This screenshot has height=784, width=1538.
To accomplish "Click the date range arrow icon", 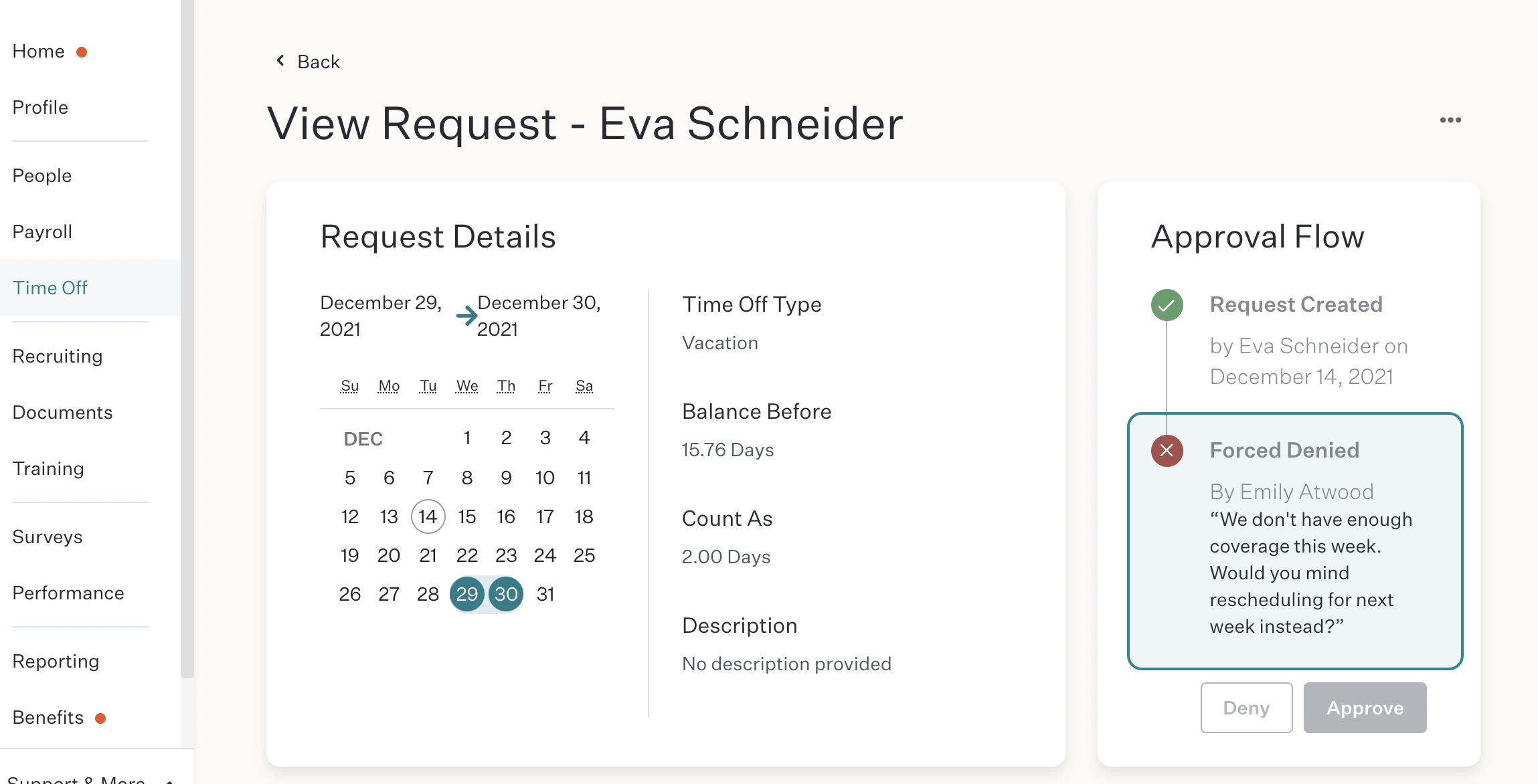I will point(466,315).
